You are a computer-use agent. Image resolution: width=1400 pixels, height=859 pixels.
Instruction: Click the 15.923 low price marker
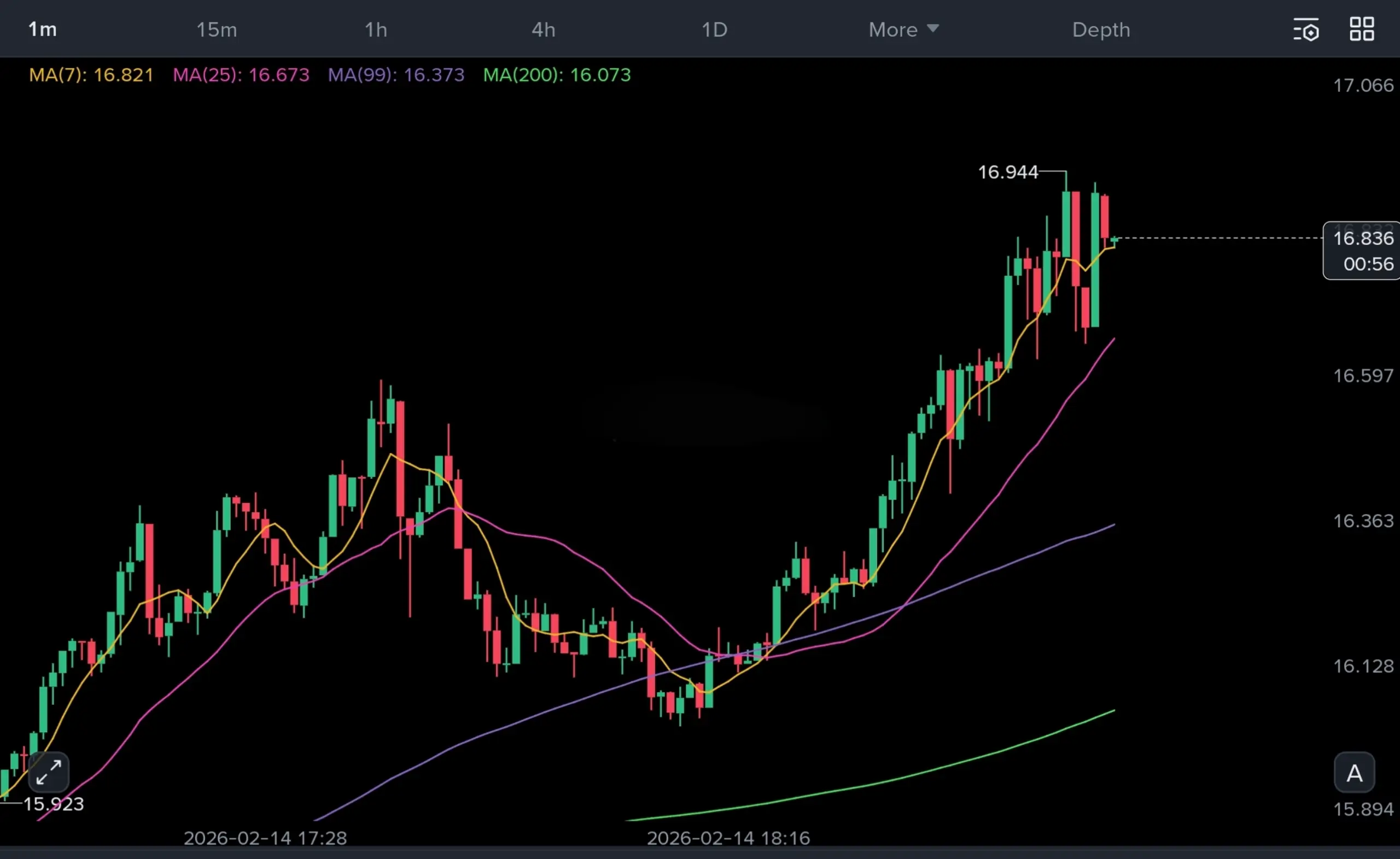point(54,804)
